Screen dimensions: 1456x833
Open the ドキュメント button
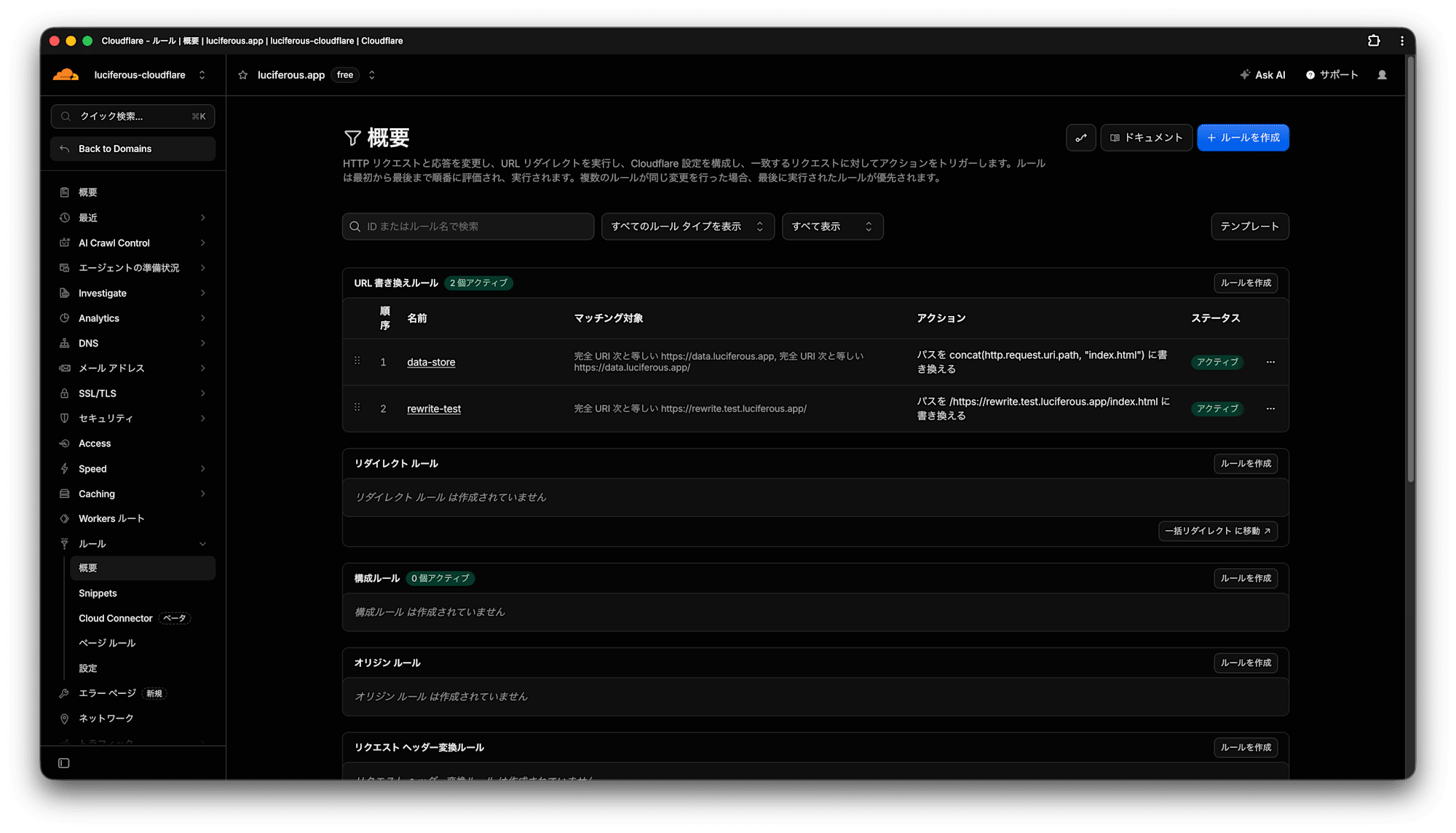click(x=1146, y=138)
